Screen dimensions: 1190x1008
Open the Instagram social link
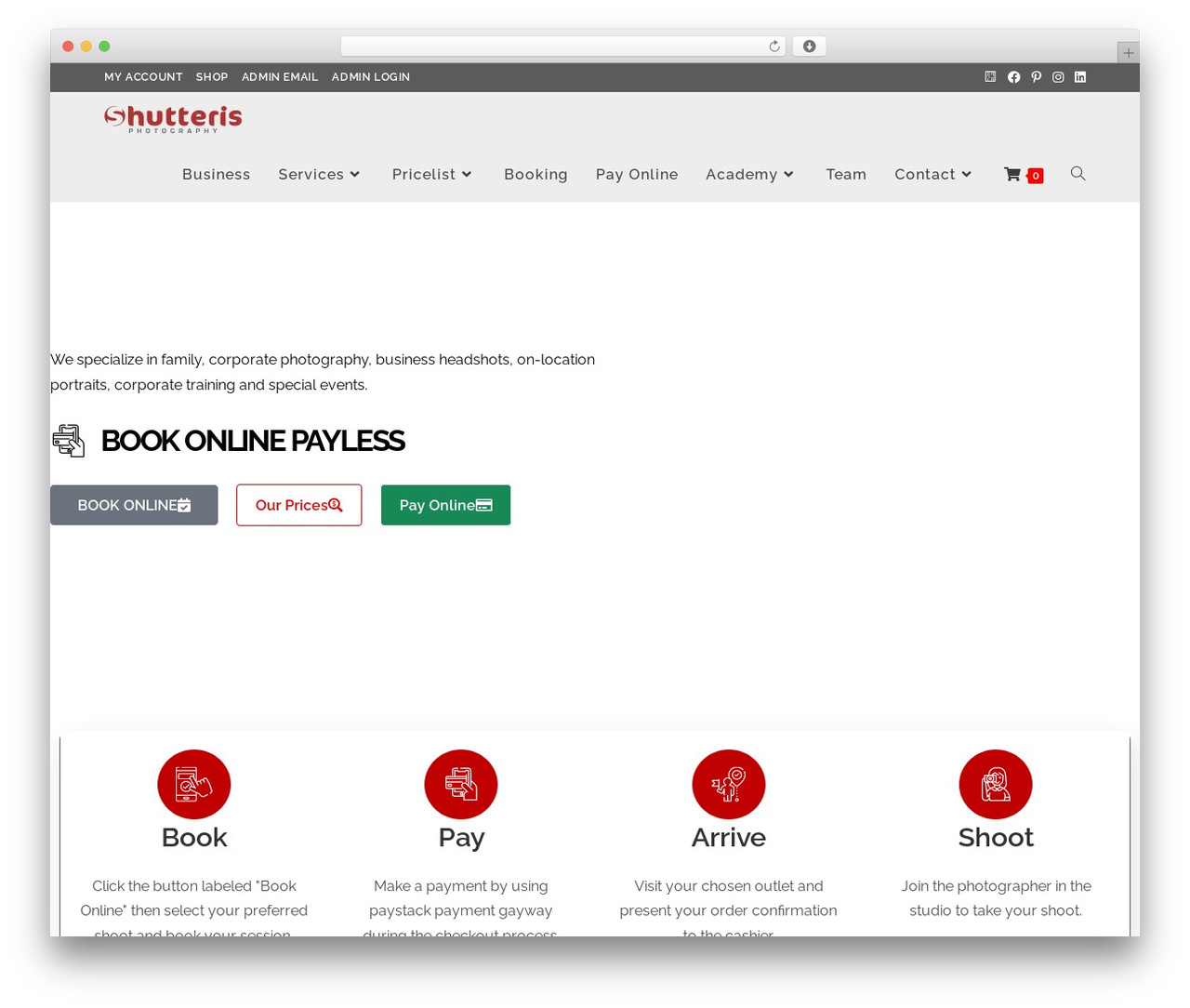[x=1058, y=77]
